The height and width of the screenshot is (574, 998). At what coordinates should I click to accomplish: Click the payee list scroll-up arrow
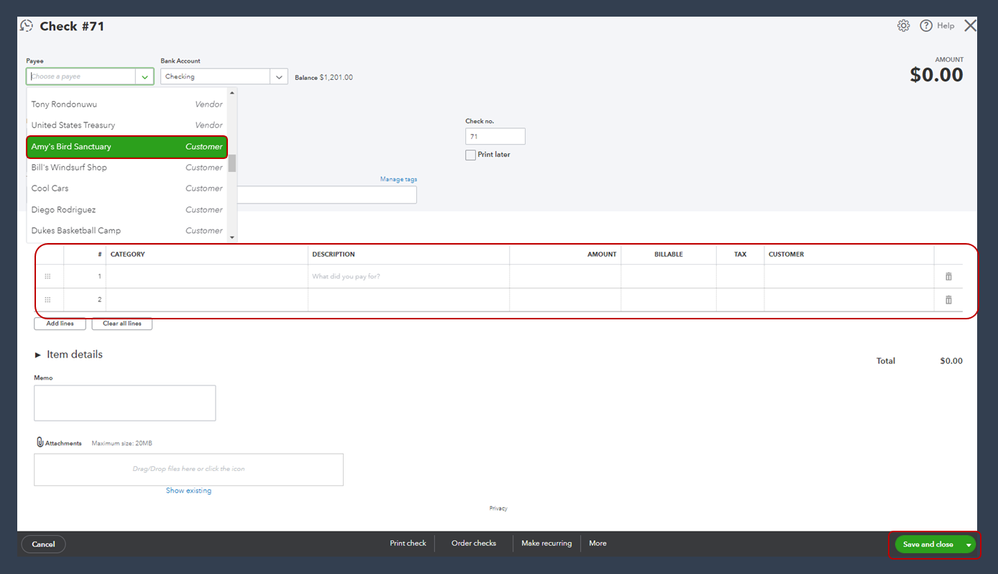coord(232,93)
